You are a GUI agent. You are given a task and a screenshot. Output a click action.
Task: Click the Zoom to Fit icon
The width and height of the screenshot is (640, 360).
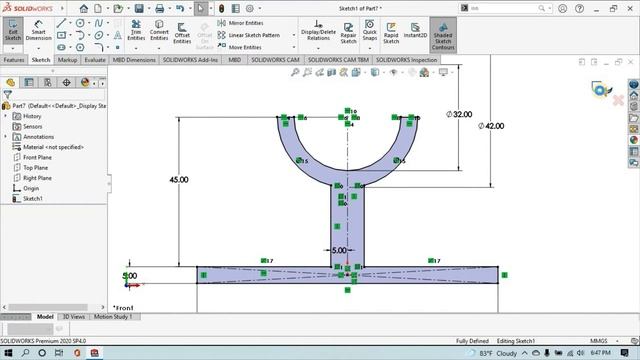click(295, 72)
